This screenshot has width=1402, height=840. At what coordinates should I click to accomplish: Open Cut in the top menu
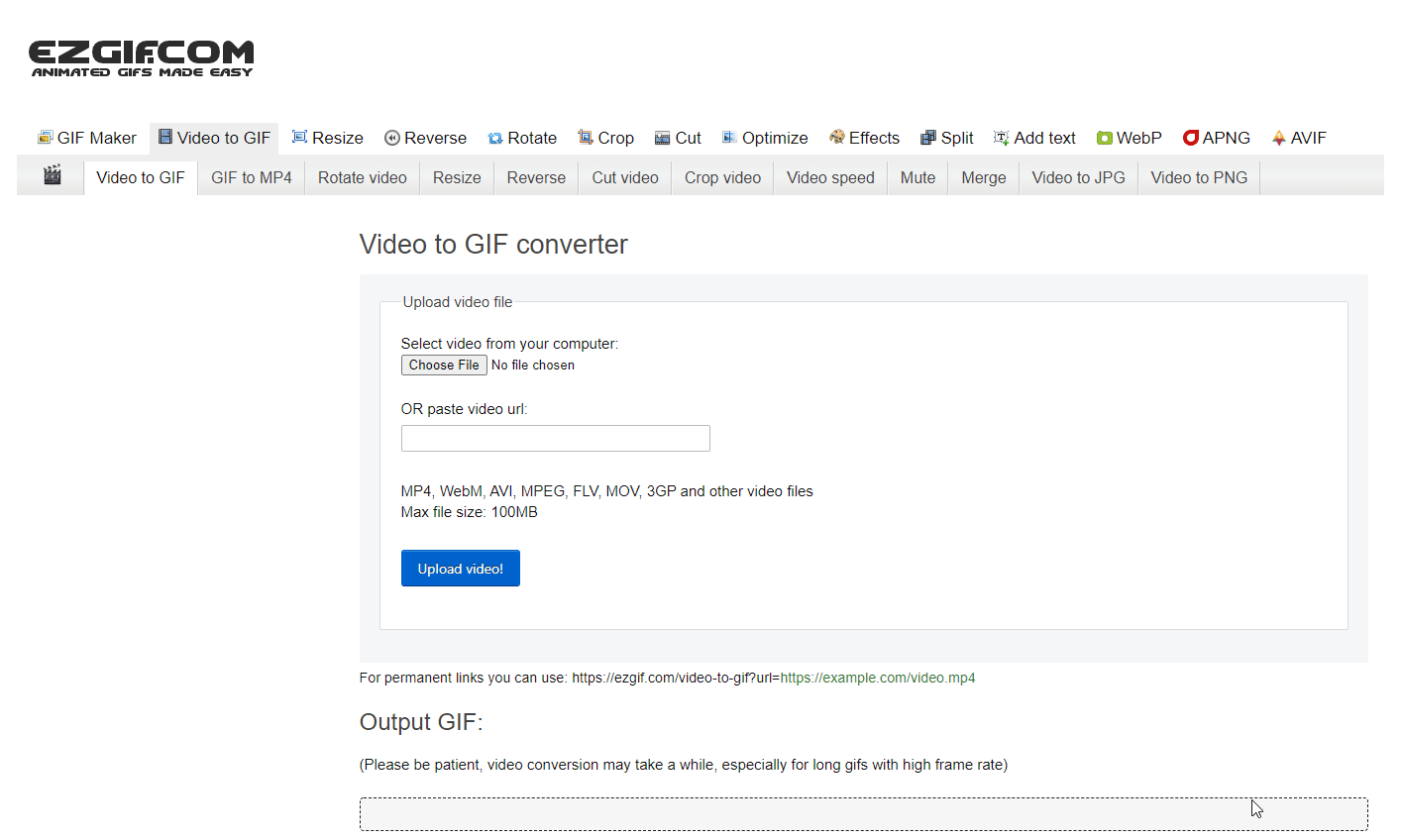(679, 138)
